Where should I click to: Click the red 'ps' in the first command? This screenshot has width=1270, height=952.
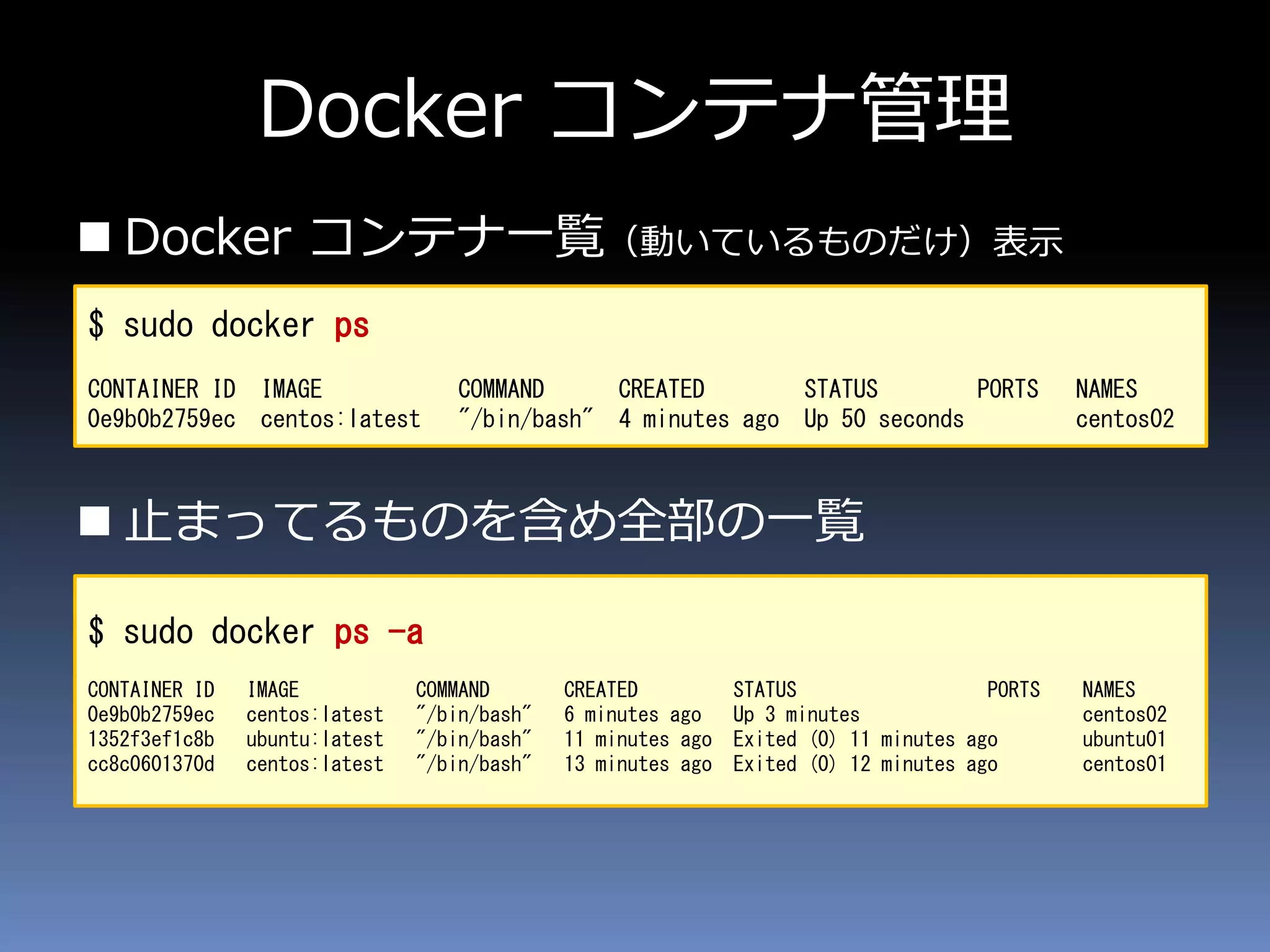pyautogui.click(x=352, y=325)
